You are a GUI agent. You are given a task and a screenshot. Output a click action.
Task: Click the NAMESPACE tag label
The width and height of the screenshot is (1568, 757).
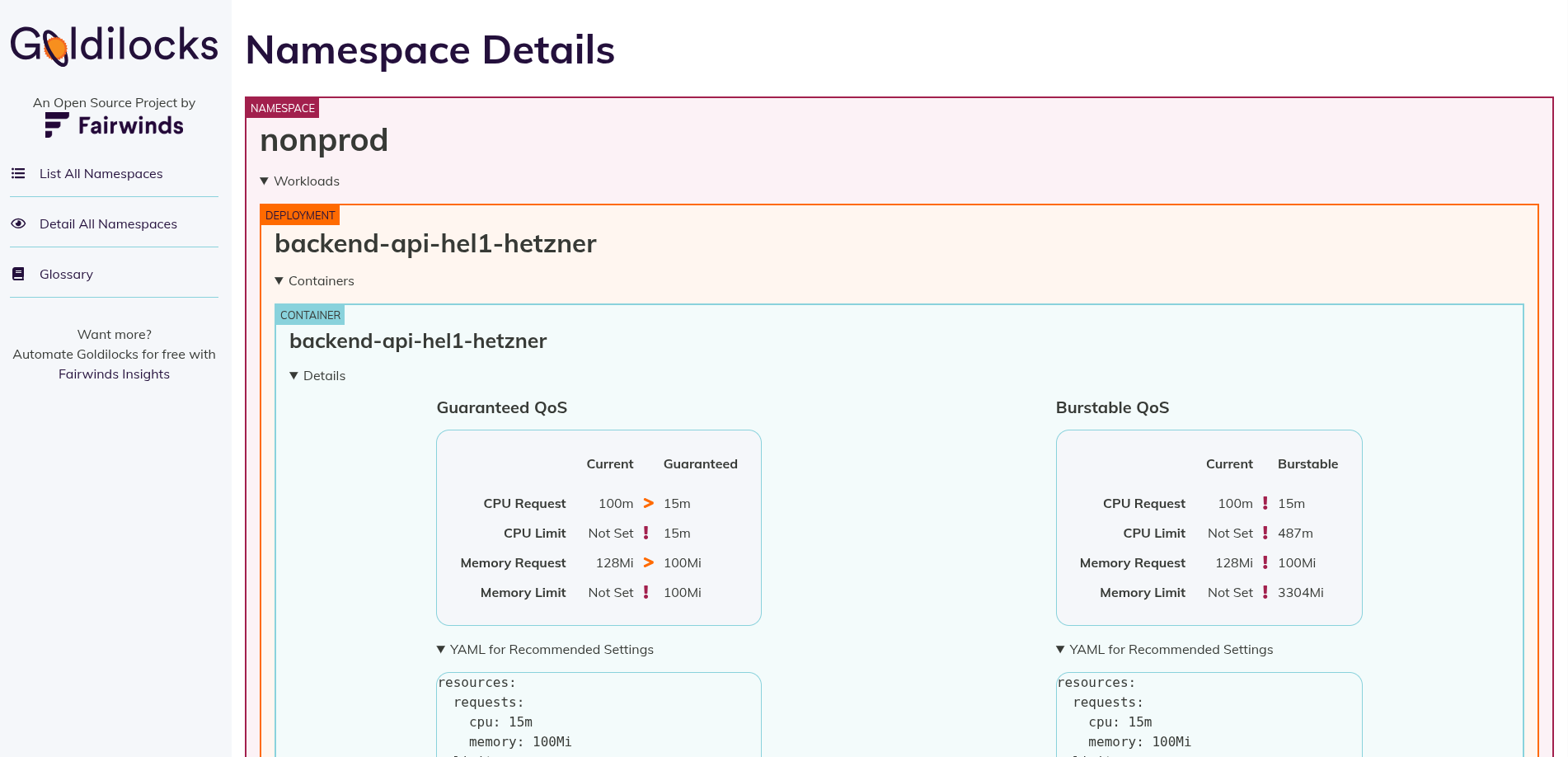click(x=283, y=108)
